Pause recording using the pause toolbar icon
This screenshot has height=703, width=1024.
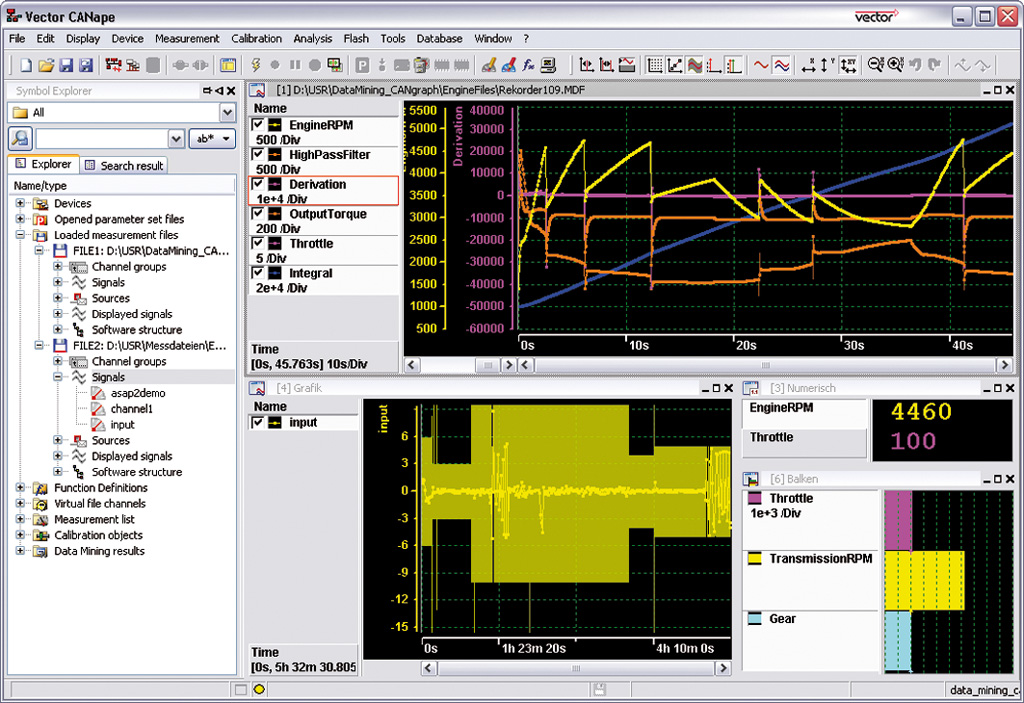(293, 64)
